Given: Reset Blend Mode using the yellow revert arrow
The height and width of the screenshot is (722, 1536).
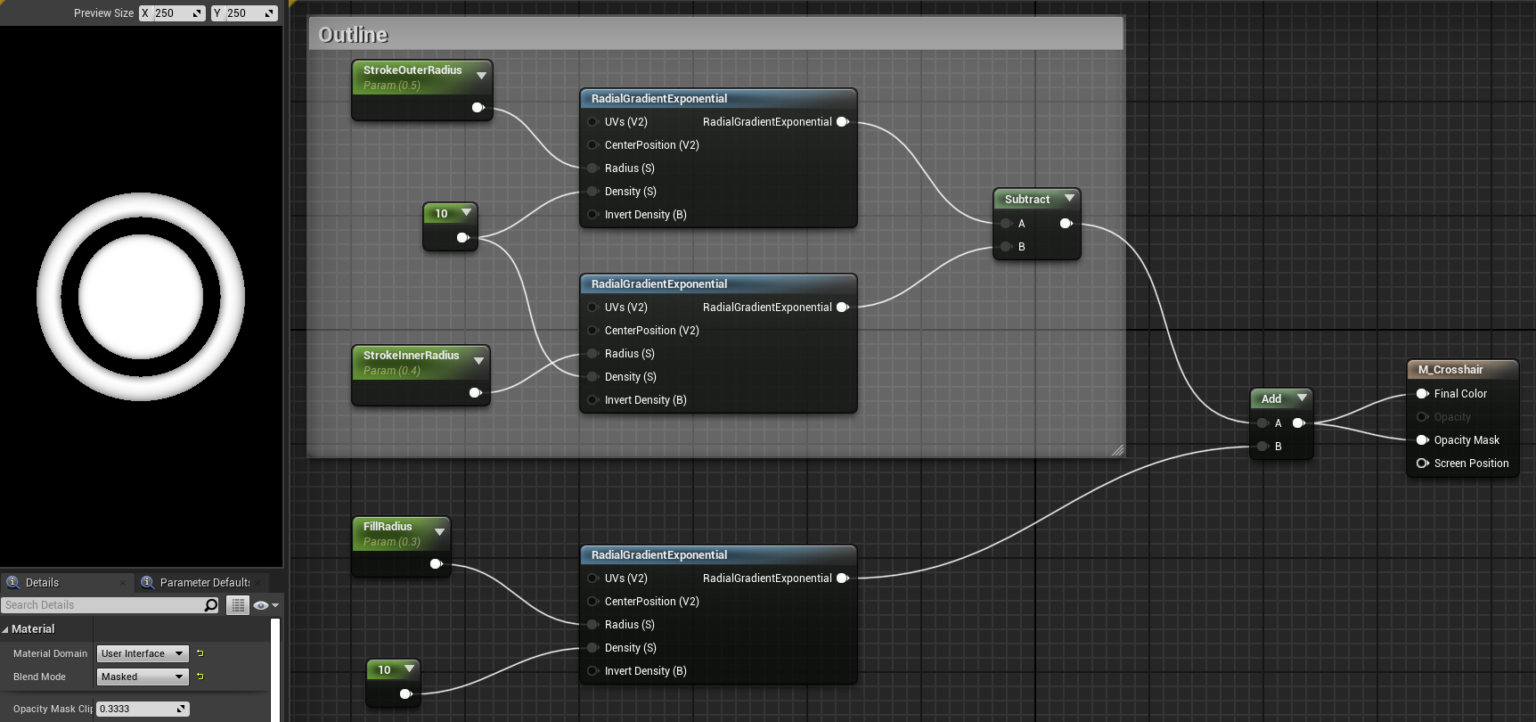Looking at the screenshot, I should (x=201, y=676).
